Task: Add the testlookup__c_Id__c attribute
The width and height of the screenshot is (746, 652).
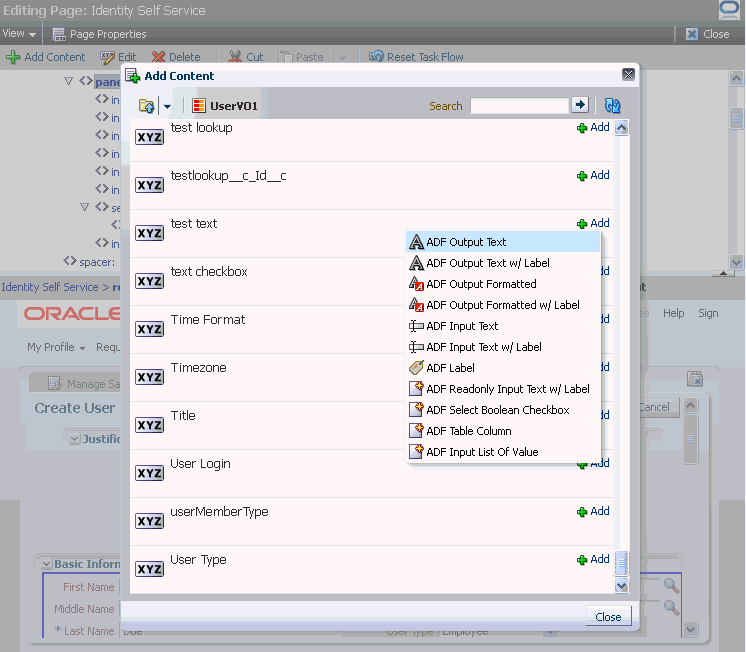Action: [593, 176]
